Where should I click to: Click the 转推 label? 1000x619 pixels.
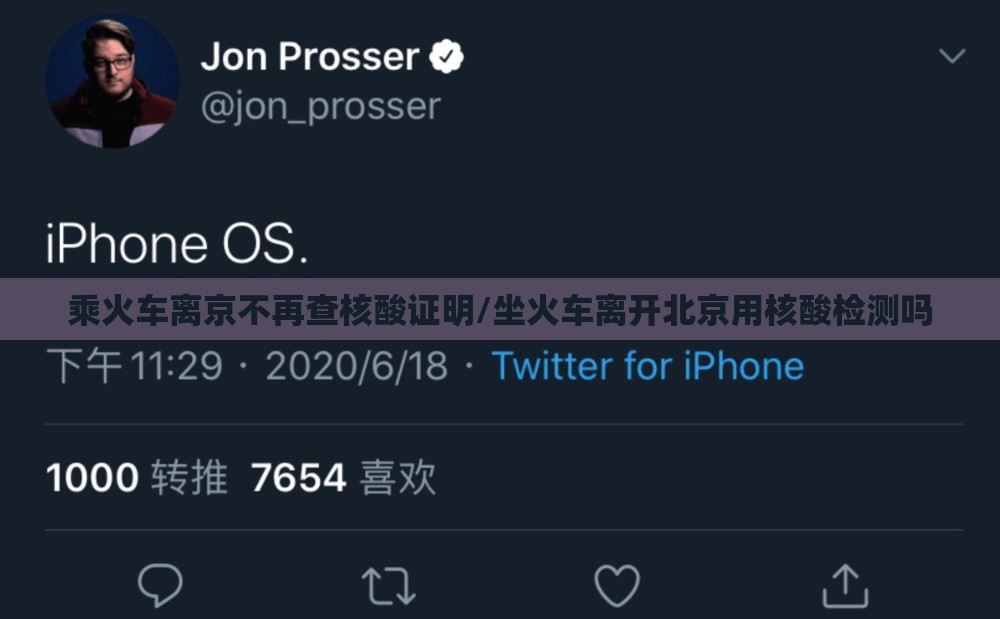(x=189, y=477)
